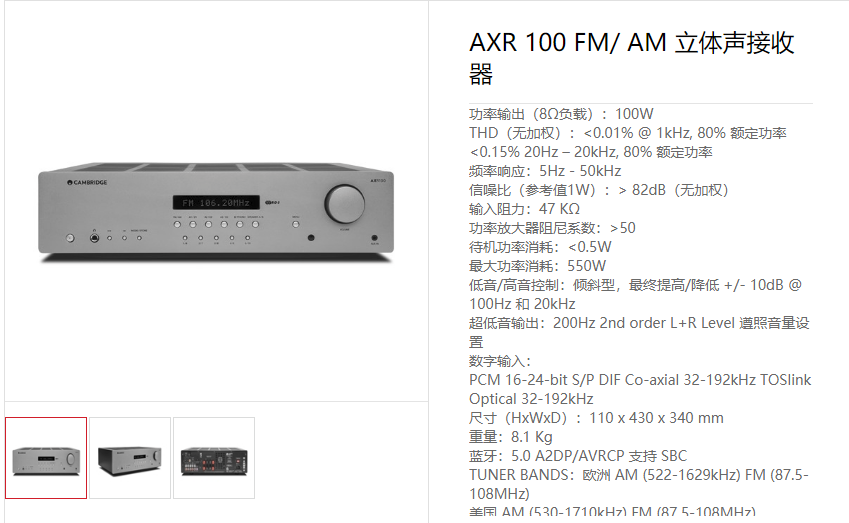Click the AXR 100 FM/AM product title
The image size is (849, 523).
coord(632,57)
